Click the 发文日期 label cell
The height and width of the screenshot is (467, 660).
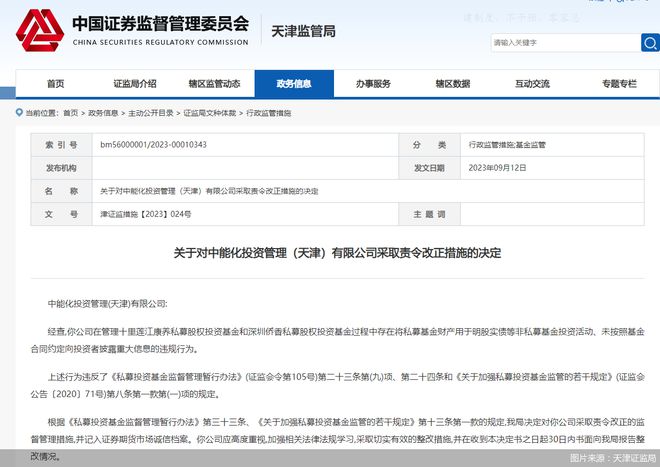[x=429, y=168]
